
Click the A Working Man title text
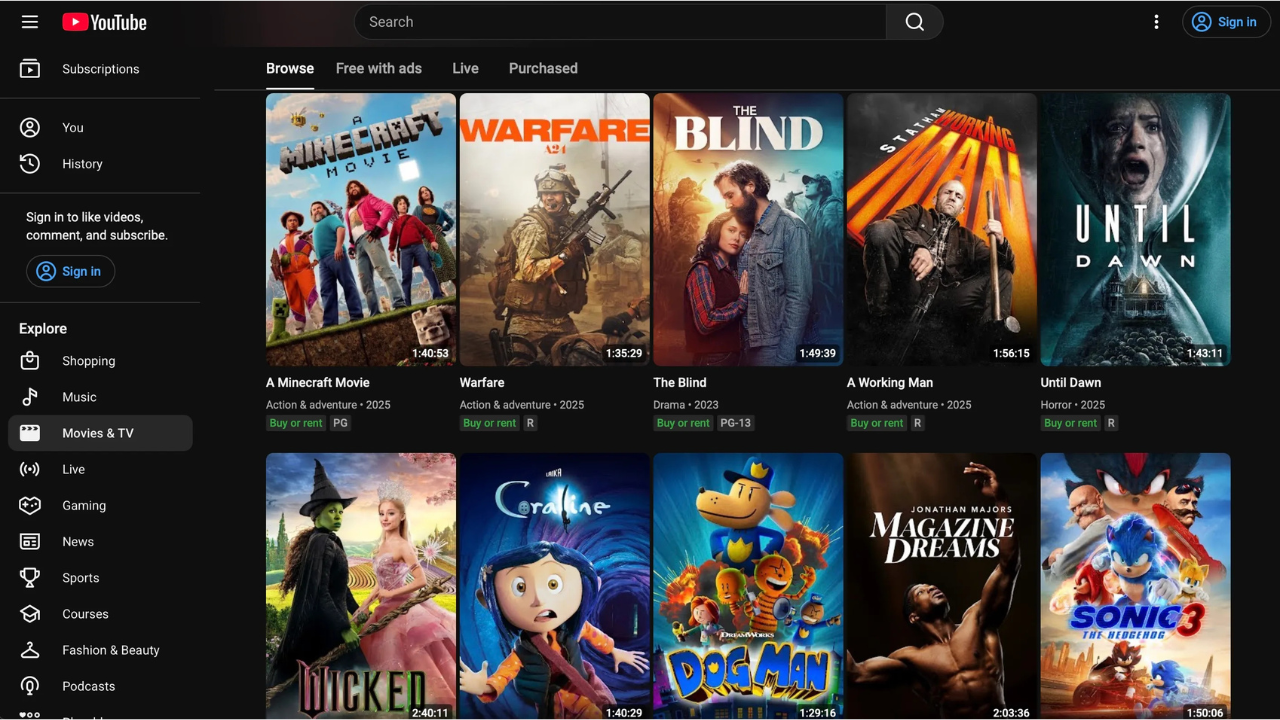(x=890, y=383)
